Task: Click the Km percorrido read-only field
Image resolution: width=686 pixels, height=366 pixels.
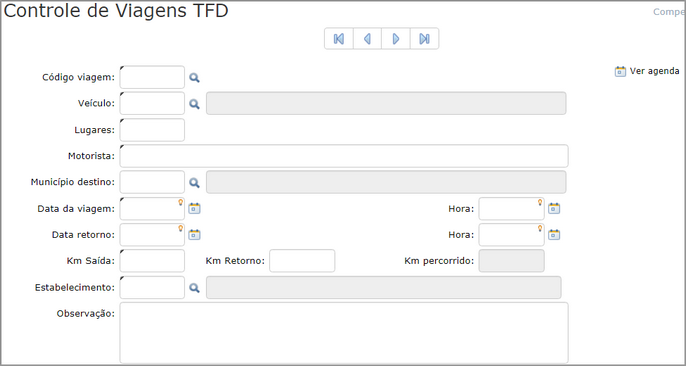Action: coord(511,261)
